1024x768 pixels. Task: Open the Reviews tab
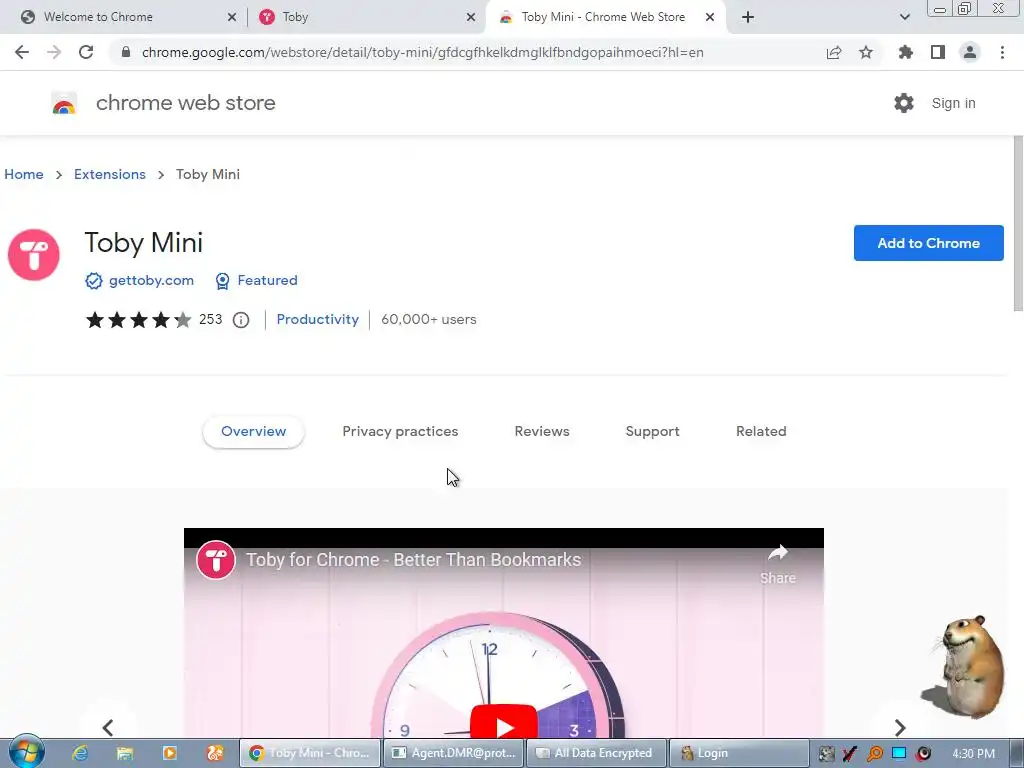pyautogui.click(x=541, y=432)
